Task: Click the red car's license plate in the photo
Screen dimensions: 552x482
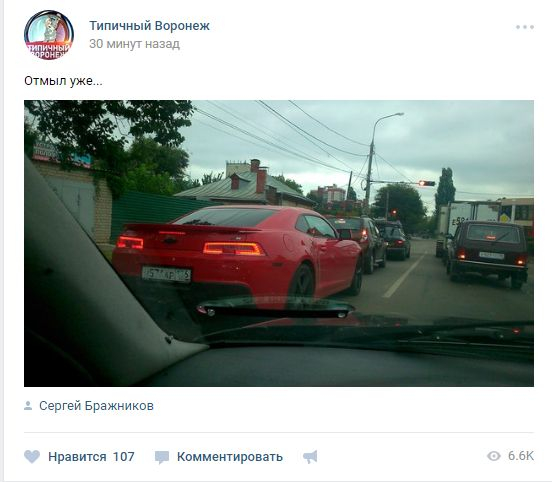Action: coord(166,275)
